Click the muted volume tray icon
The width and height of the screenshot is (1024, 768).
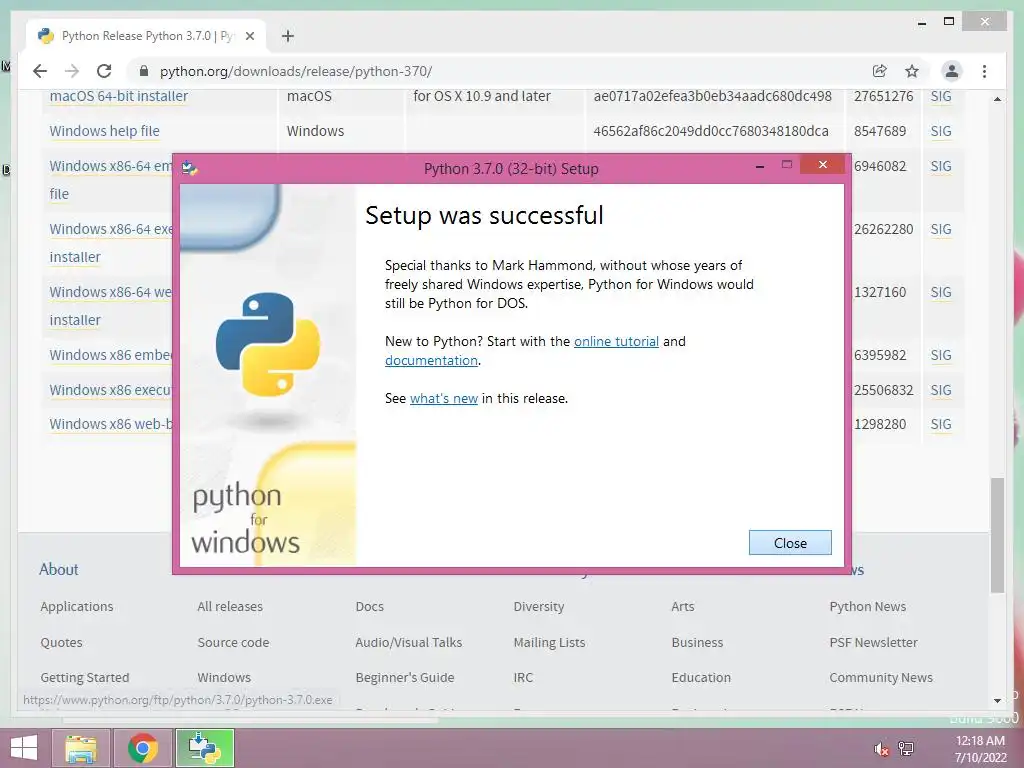pos(881,749)
